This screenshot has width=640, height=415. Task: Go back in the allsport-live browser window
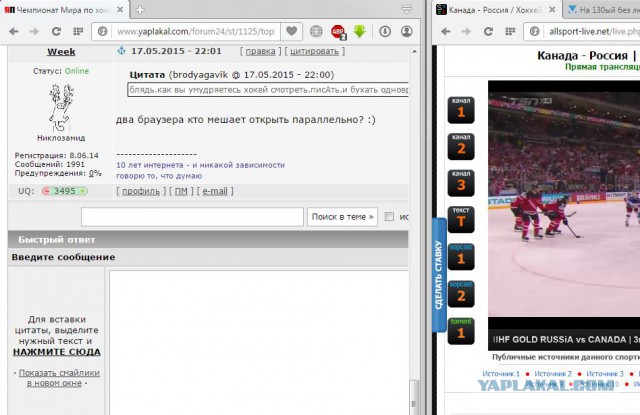[x=446, y=31]
